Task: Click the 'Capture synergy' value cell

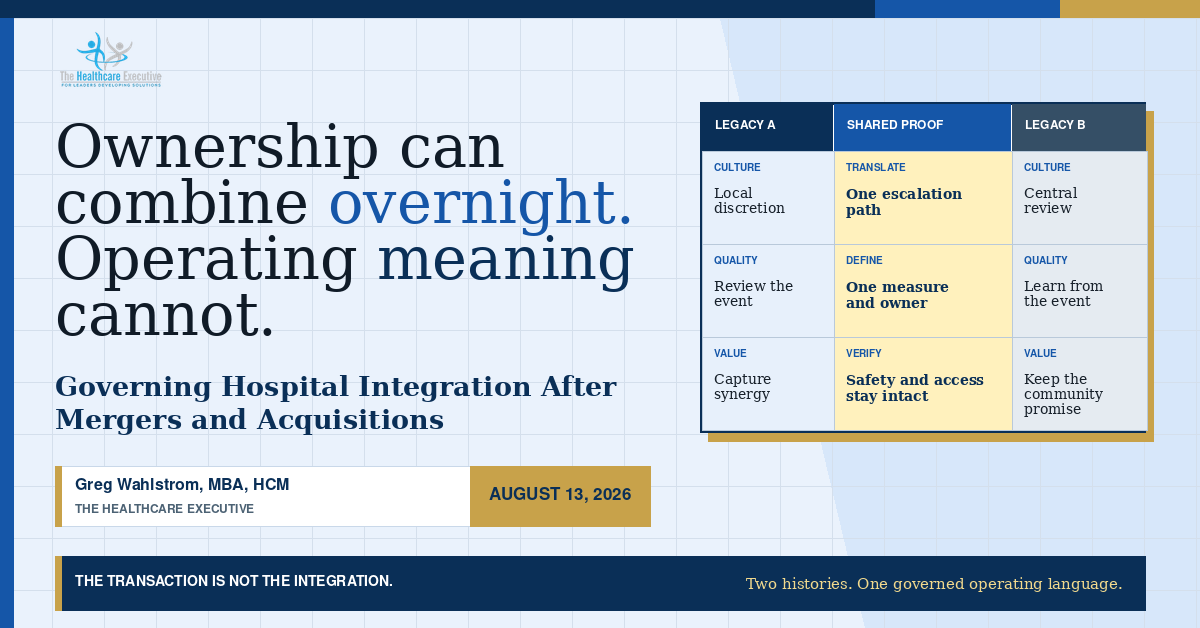Action: [x=768, y=384]
